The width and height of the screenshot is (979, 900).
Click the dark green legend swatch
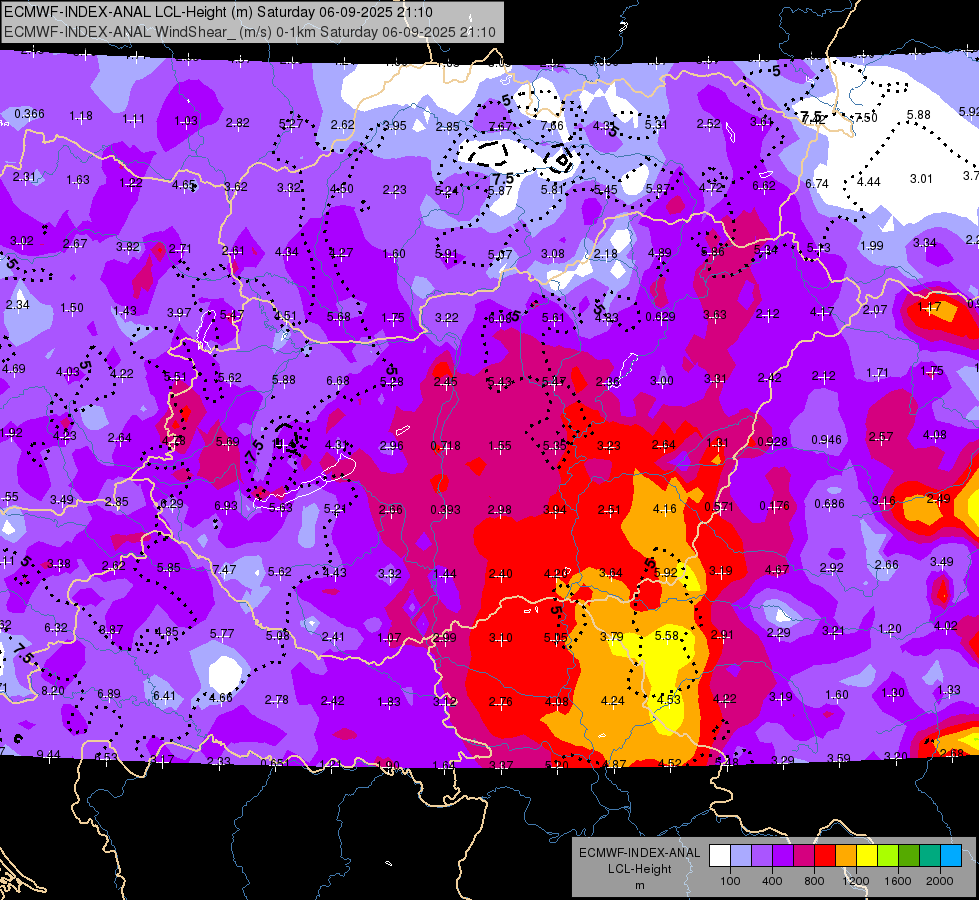[x=909, y=855]
